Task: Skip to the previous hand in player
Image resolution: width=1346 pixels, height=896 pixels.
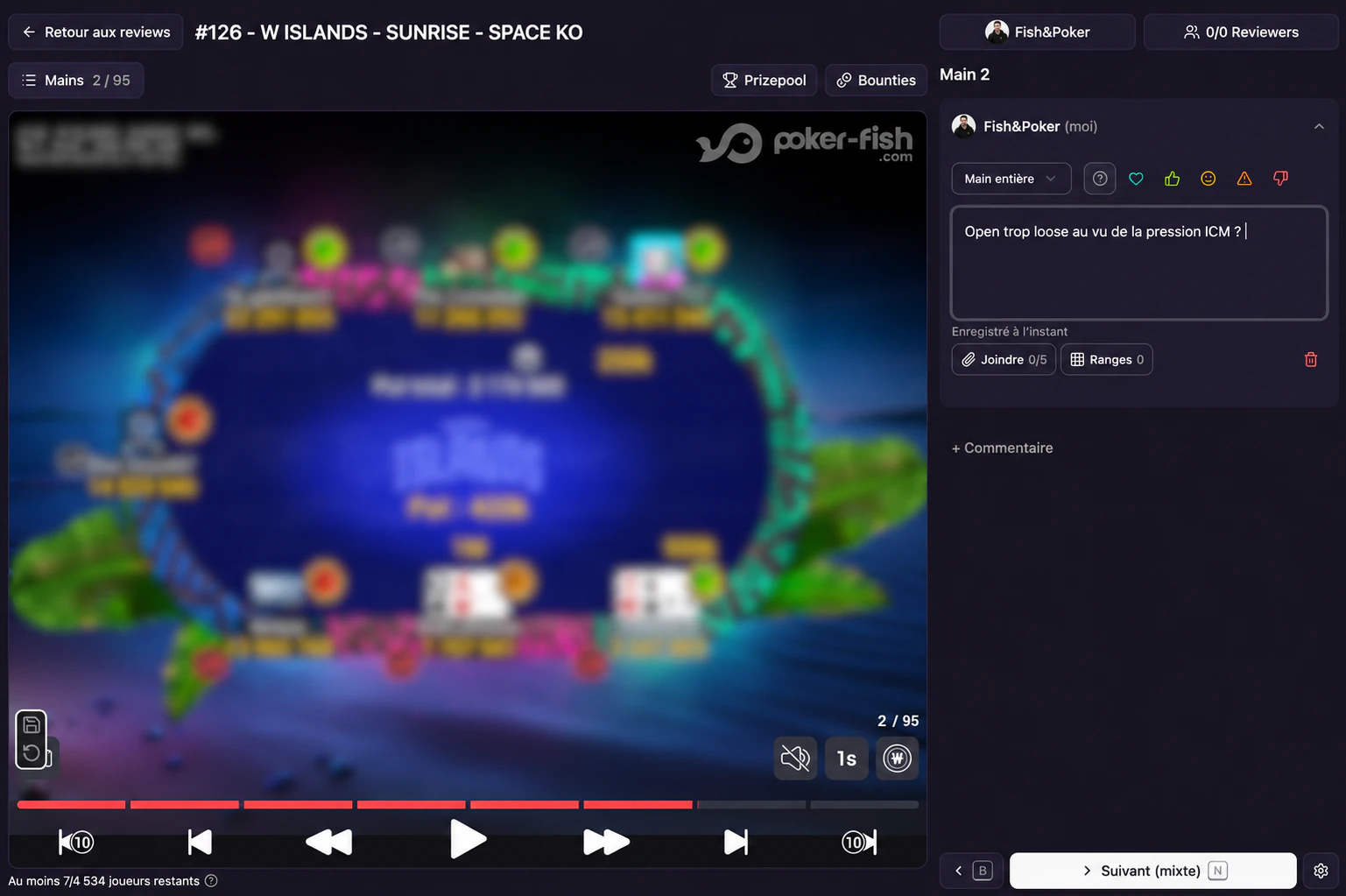Action: click(200, 842)
